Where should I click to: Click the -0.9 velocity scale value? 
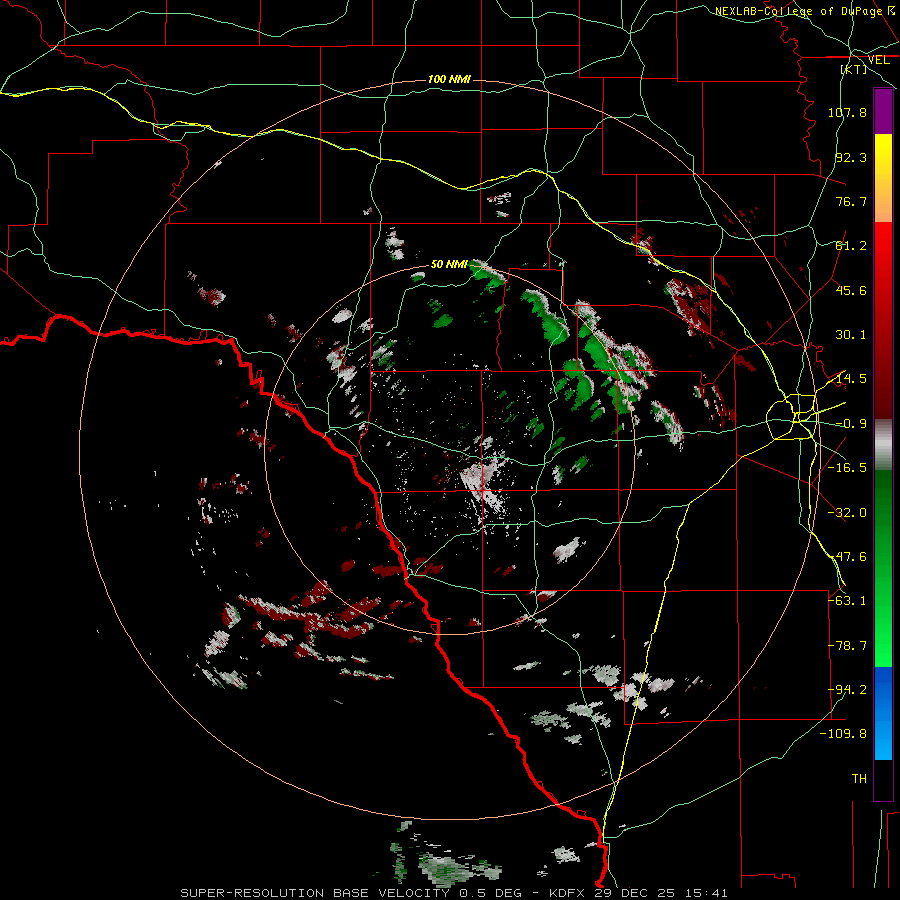(851, 424)
